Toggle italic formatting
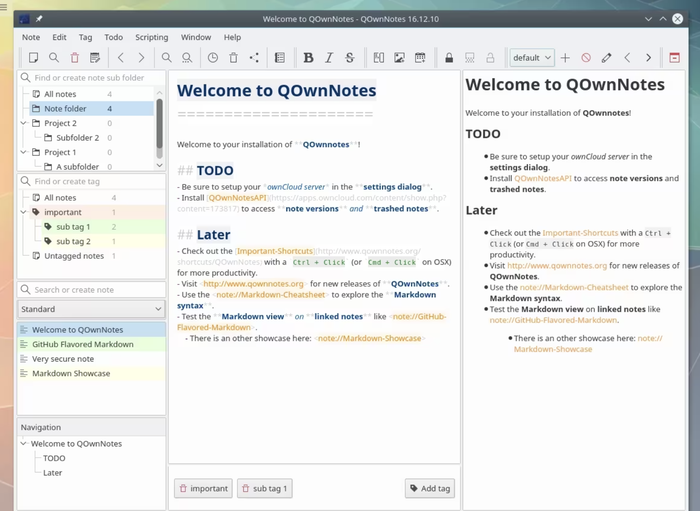The image size is (700, 511). pyautogui.click(x=329, y=58)
